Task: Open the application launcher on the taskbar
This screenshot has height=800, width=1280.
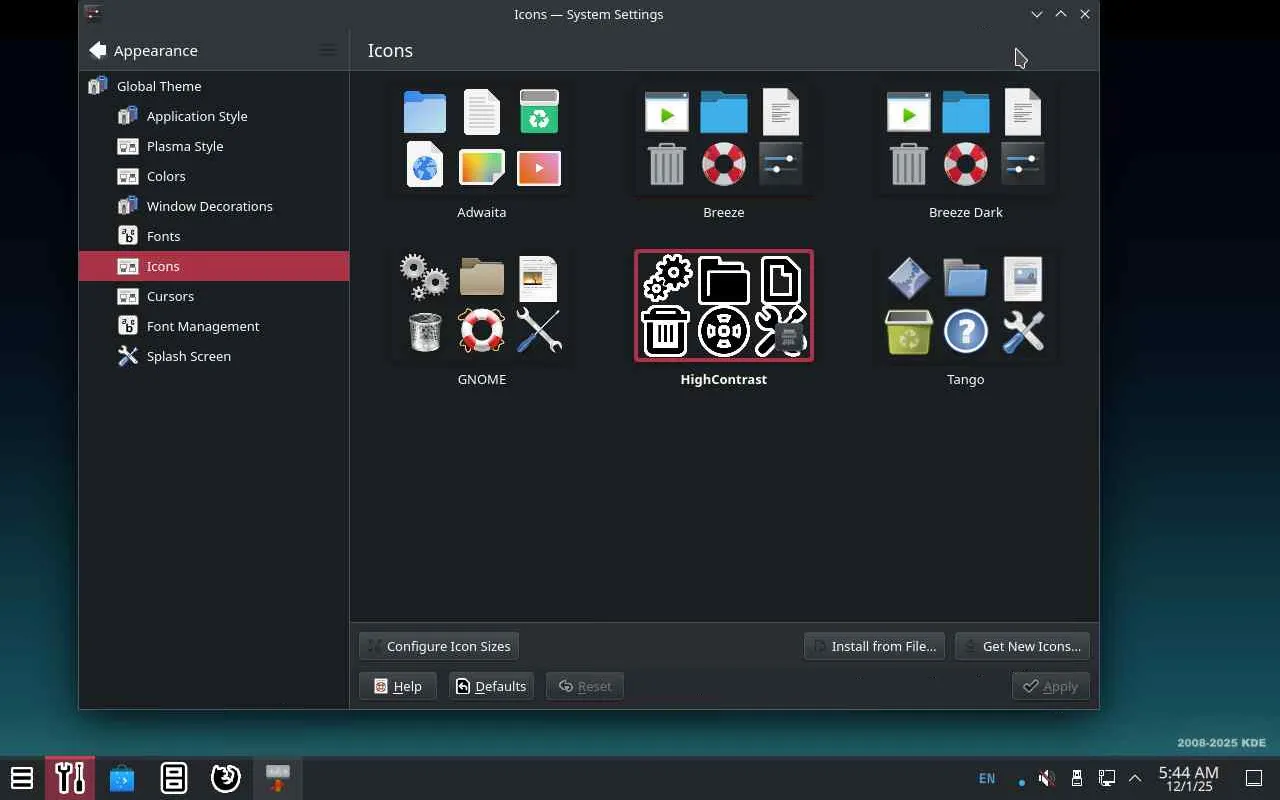Action: point(22,778)
